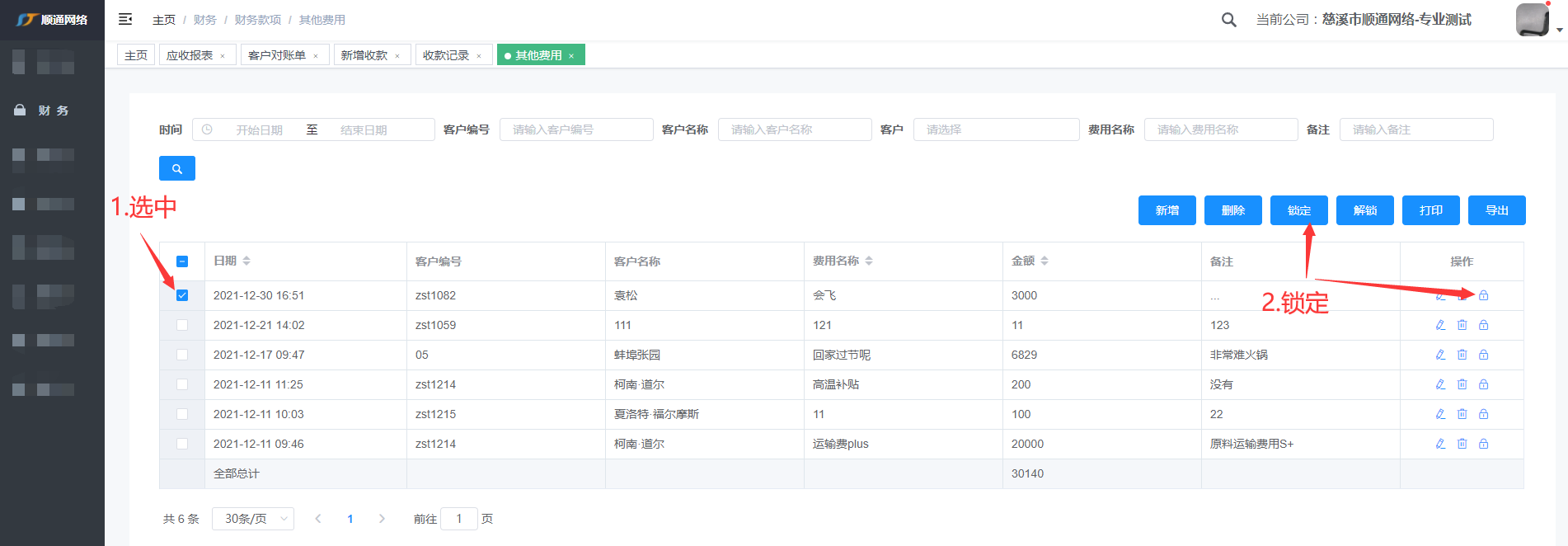Delete the 蚌埠张园 row via trash icon
Image resolution: width=1568 pixels, height=546 pixels.
pyautogui.click(x=1462, y=355)
